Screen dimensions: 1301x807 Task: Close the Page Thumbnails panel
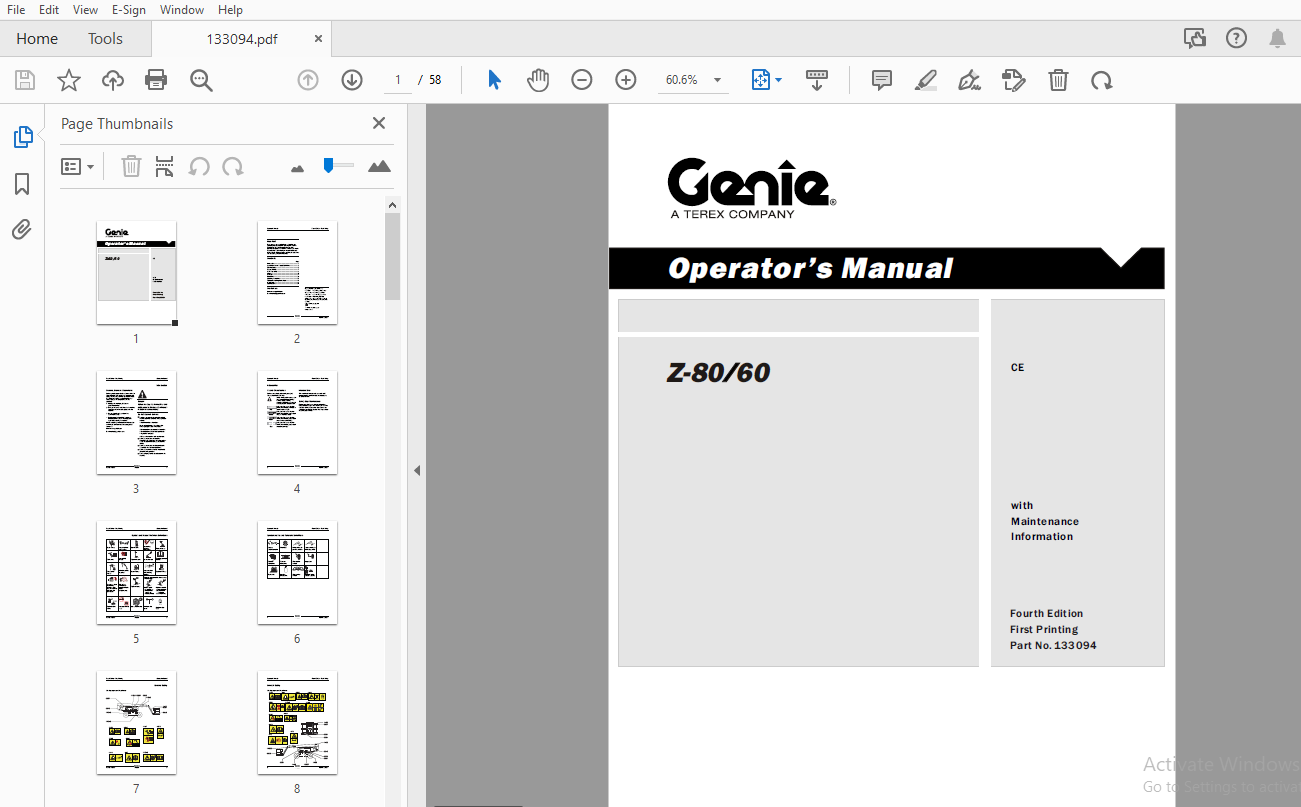coord(379,123)
